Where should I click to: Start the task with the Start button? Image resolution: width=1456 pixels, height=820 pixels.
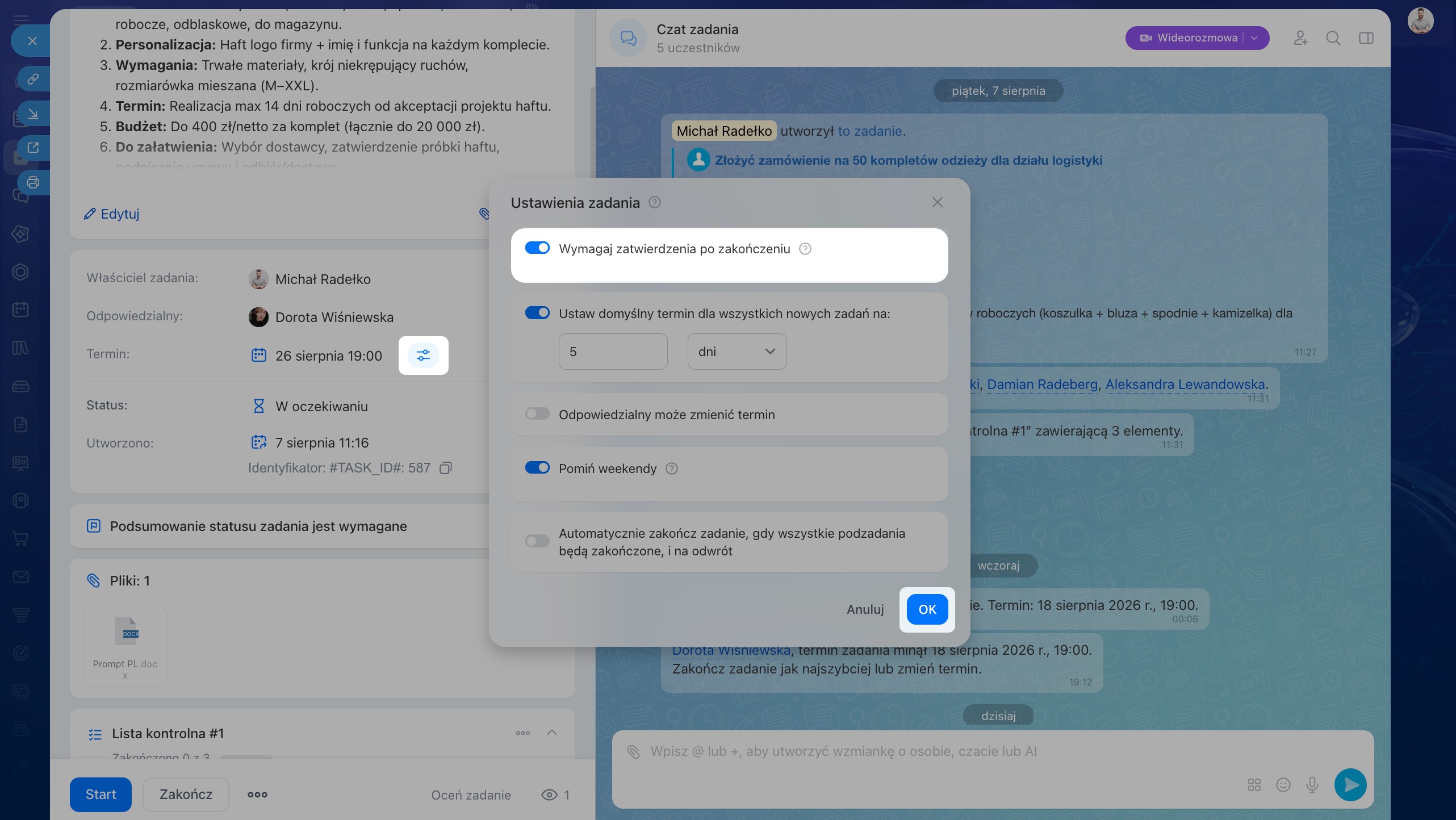click(x=101, y=794)
